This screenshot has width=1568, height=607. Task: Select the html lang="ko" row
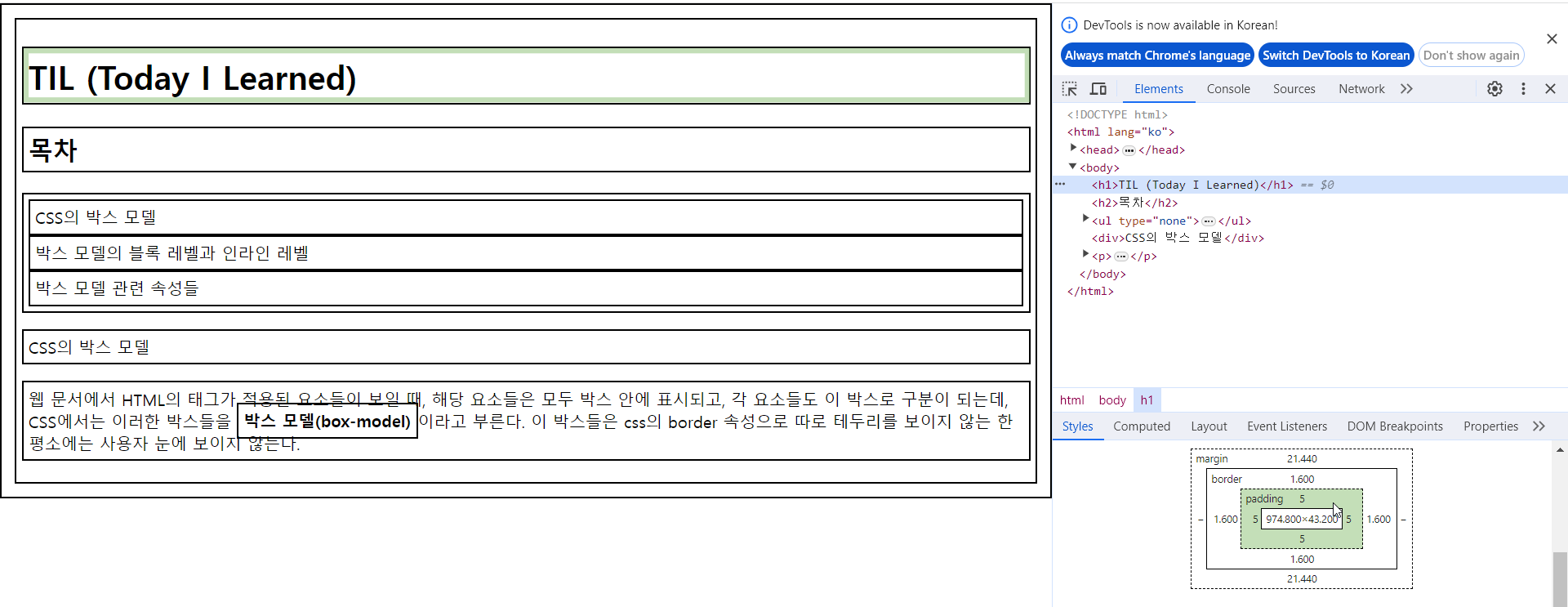coord(1310,132)
